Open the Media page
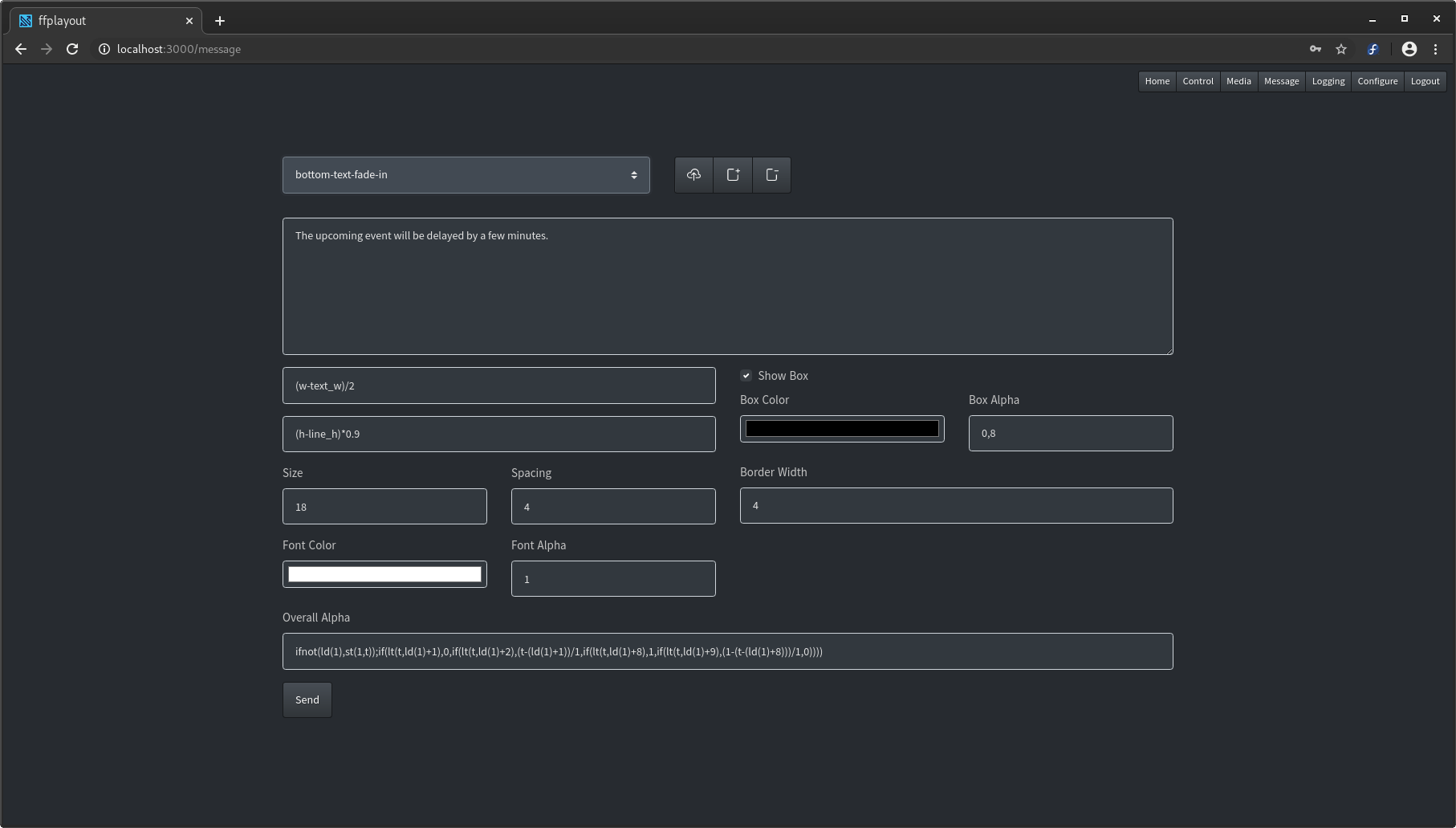This screenshot has height=828, width=1456. pos(1238,81)
